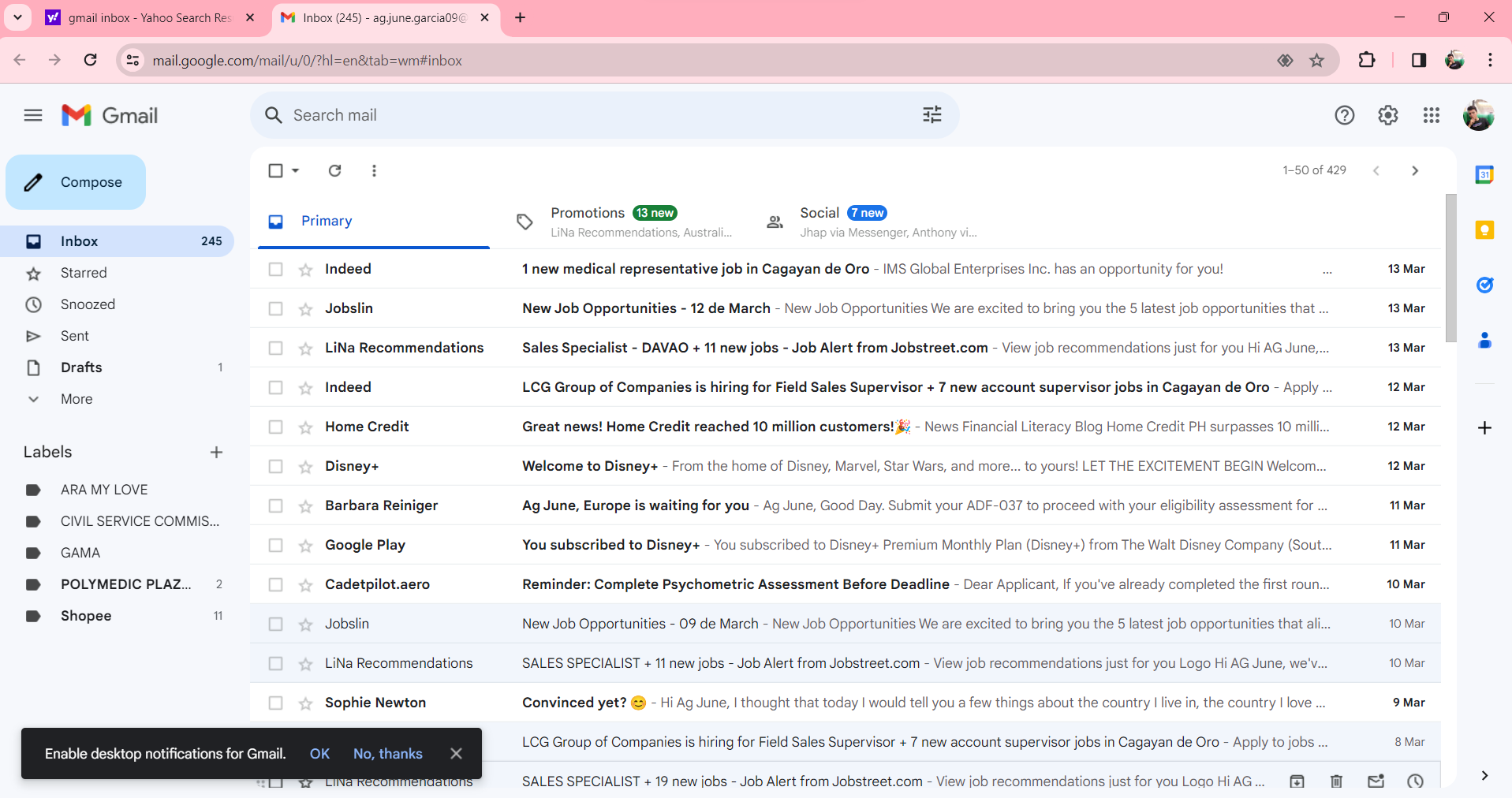Open Google Keep side panel
This screenshot has height=798, width=1512.
coord(1484,229)
